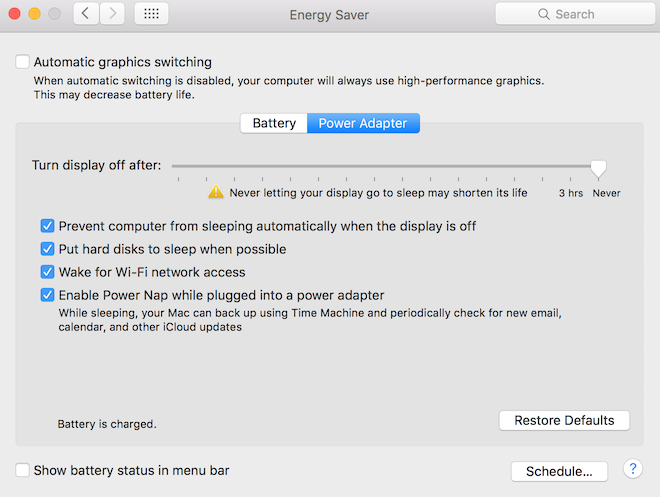Go forward with the right chevron button
This screenshot has height=497, width=660.
112,13
